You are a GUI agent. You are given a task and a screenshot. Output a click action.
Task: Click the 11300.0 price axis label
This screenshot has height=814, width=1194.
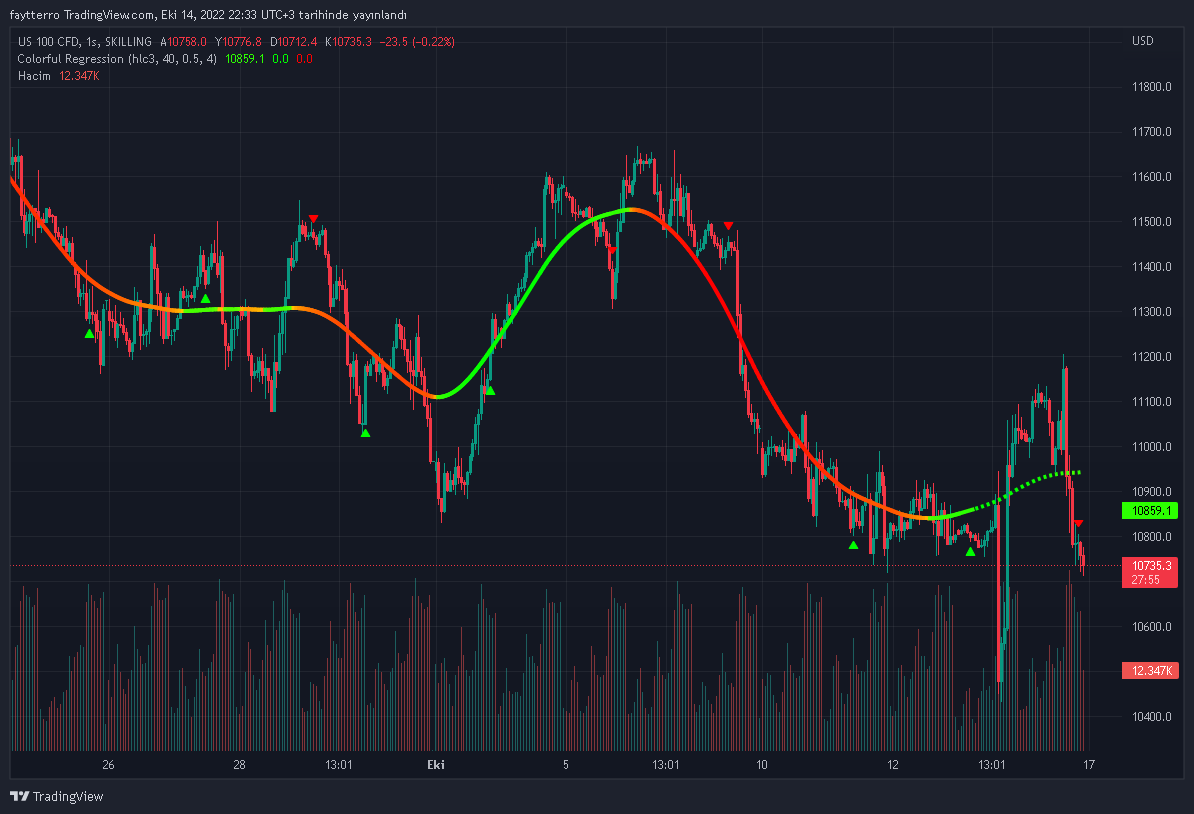pos(1151,311)
